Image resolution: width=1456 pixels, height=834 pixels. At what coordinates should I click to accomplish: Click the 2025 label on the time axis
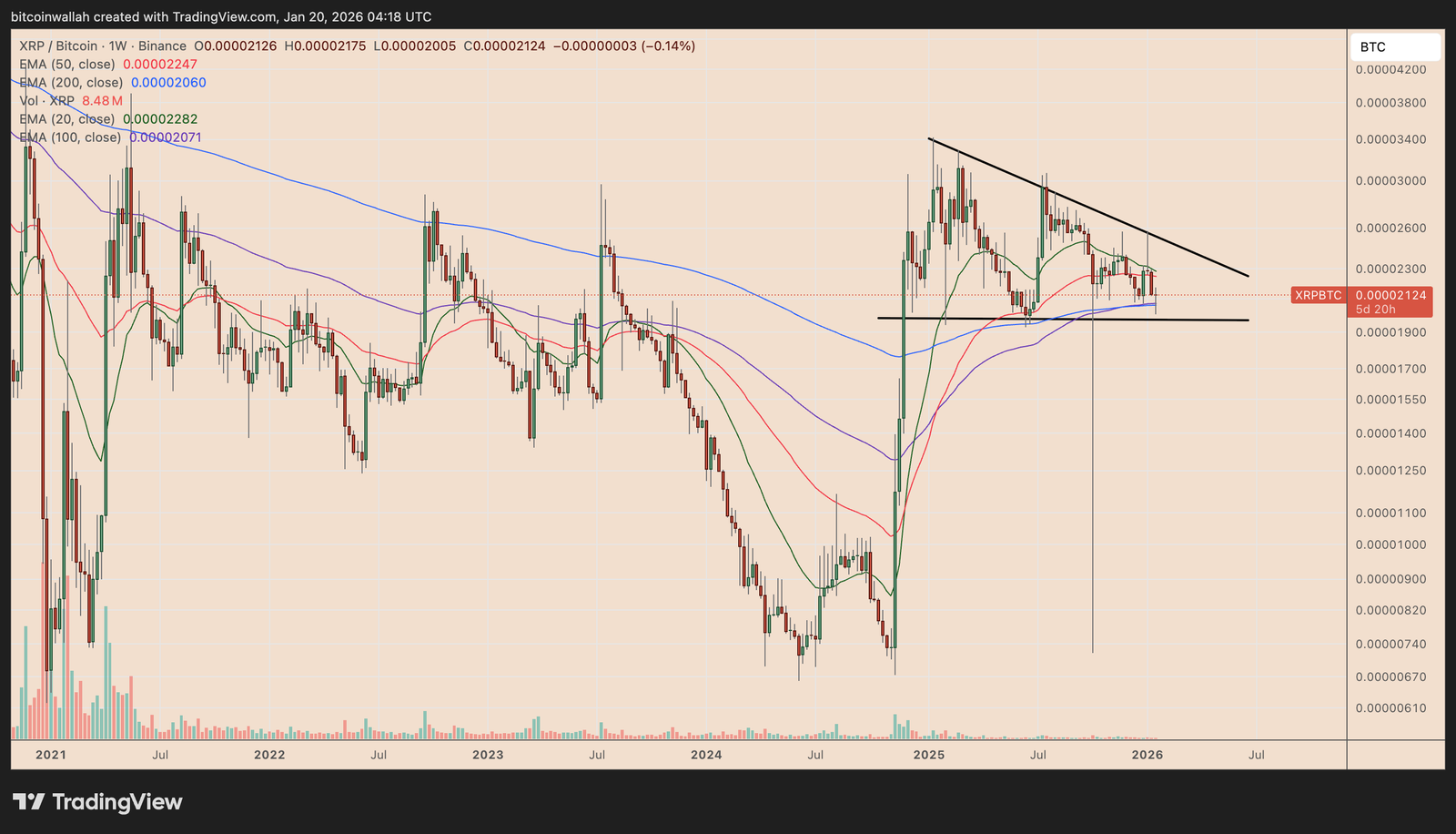pyautogui.click(x=930, y=755)
